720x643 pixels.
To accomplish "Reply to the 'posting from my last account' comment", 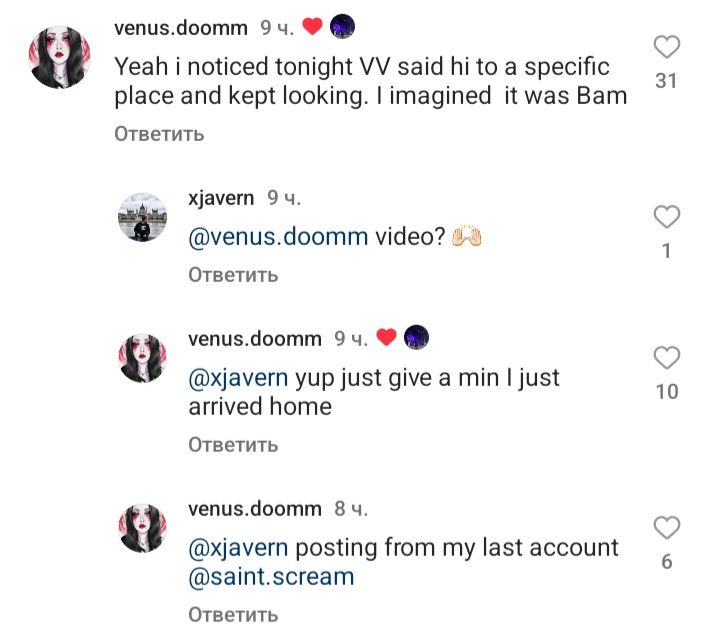I will (x=233, y=615).
